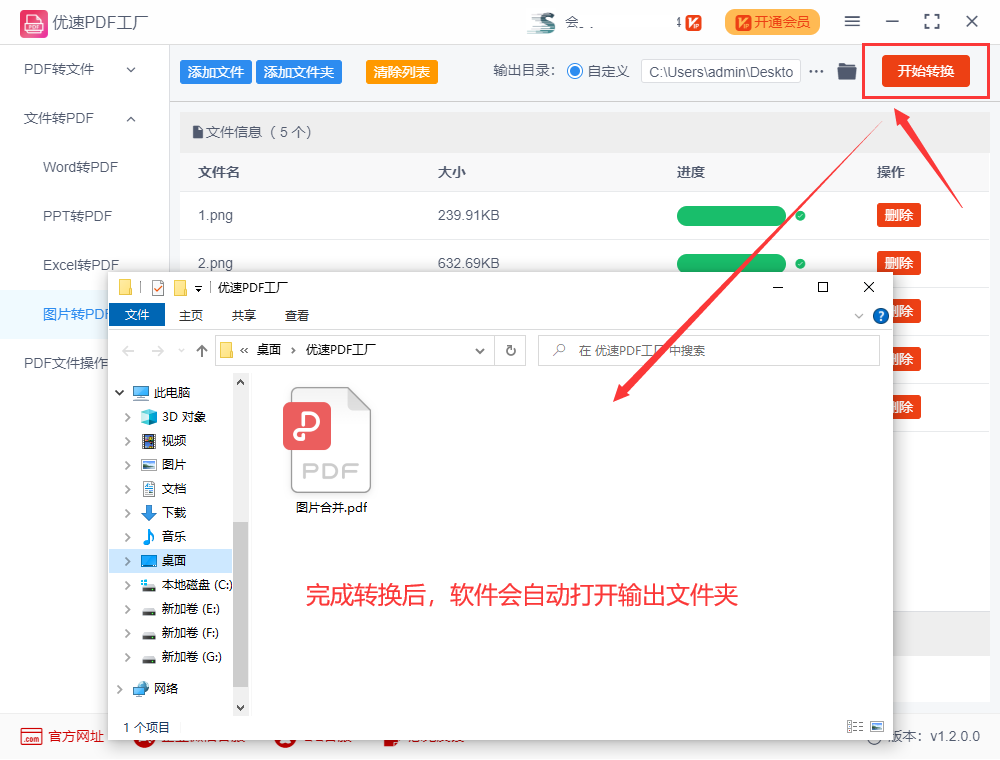Viewport: 1000px width, 760px height.
Task: Select 新加卷 (G:) drive
Action: pyautogui.click(x=191, y=657)
